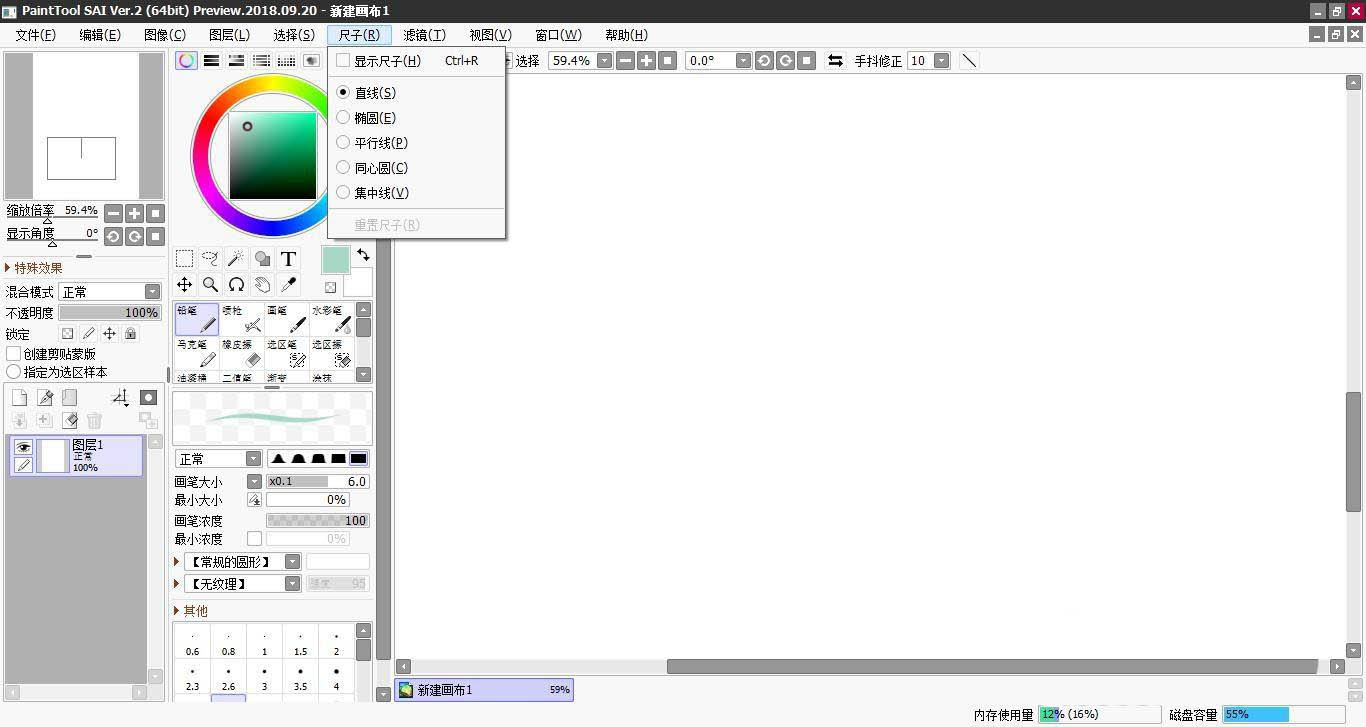Open the 窗口(W) menu

[x=557, y=35]
